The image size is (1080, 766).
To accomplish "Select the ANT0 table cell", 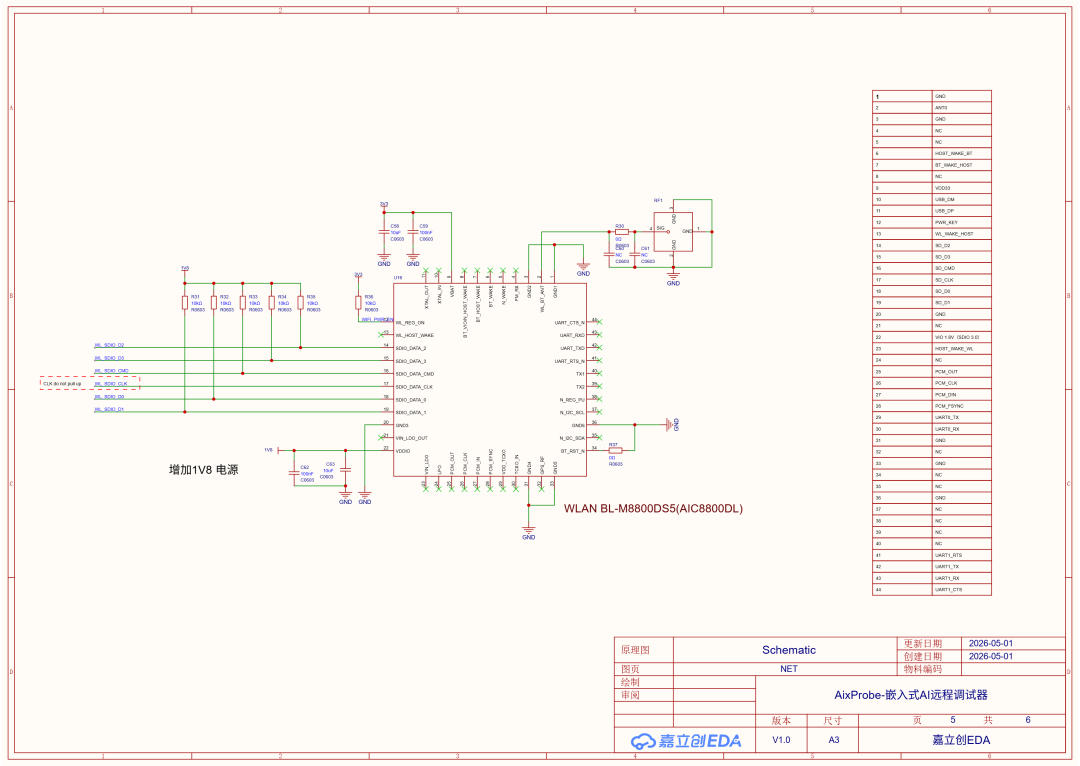I will 962,107.
